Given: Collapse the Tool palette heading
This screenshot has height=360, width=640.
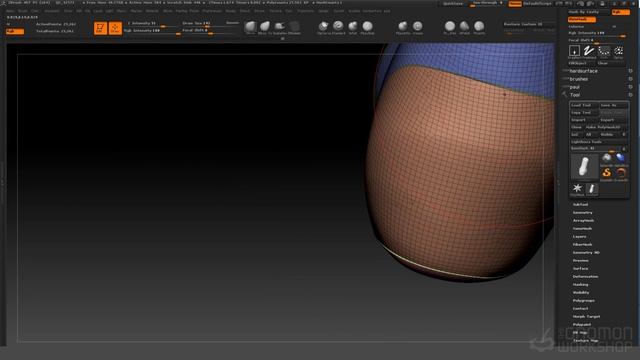Looking at the screenshot, I should click(575, 95).
